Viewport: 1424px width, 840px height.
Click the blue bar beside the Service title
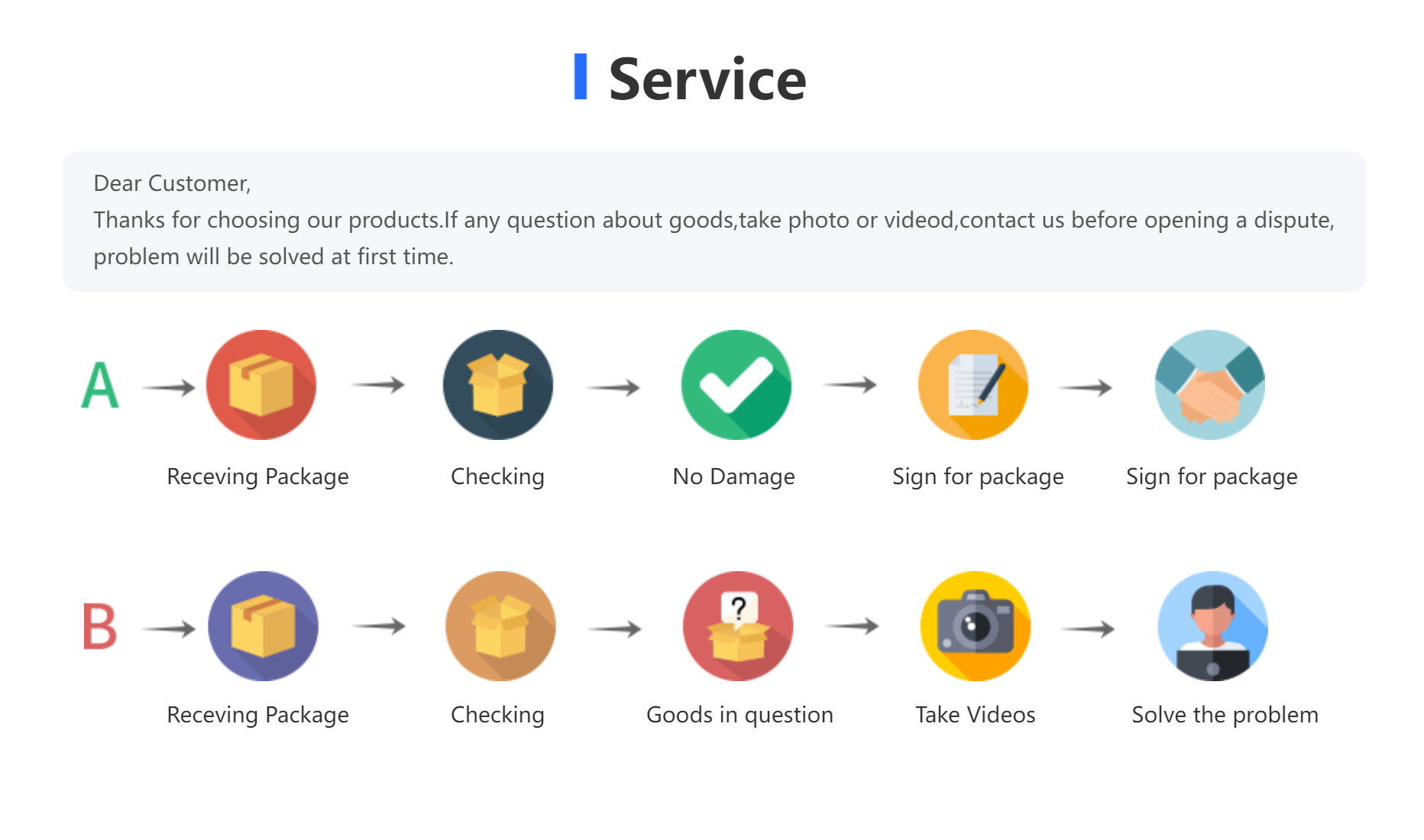581,76
